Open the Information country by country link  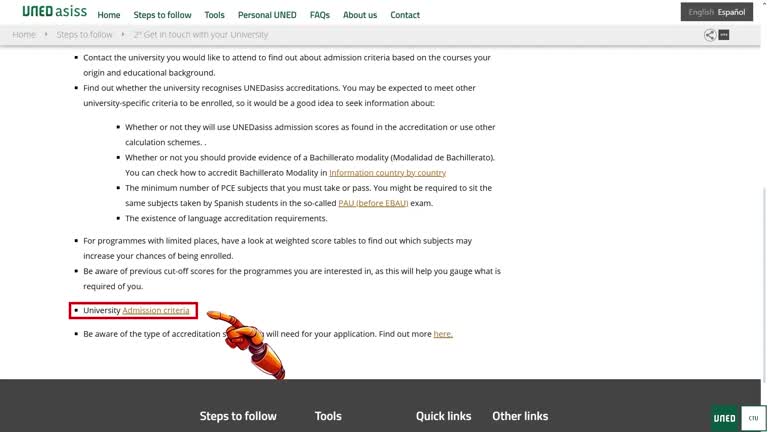pyautogui.click(x=387, y=173)
